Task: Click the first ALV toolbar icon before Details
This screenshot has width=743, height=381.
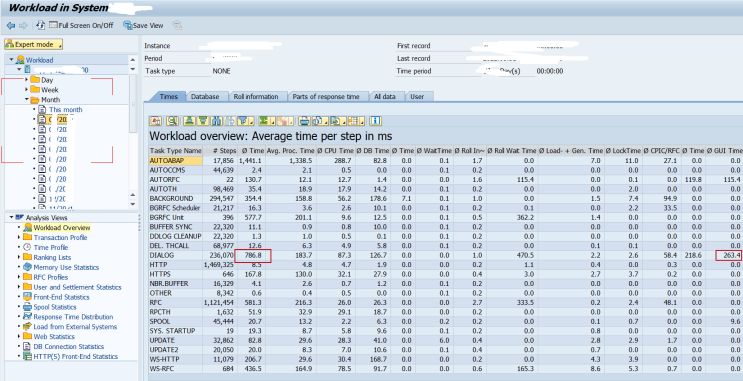Action: click(x=155, y=121)
